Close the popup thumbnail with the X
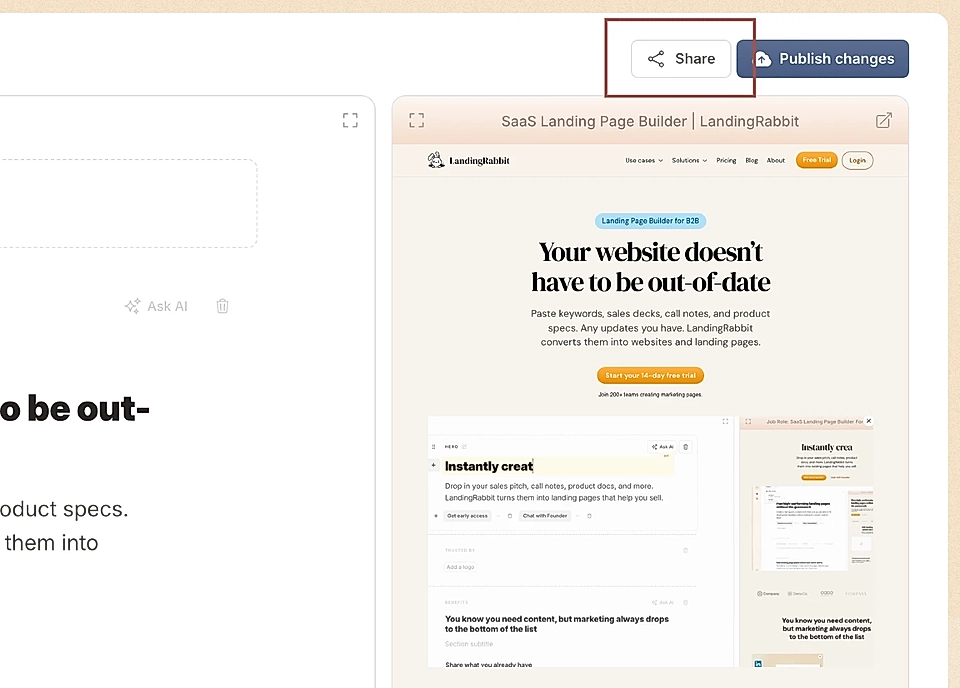The image size is (960, 688). (868, 420)
